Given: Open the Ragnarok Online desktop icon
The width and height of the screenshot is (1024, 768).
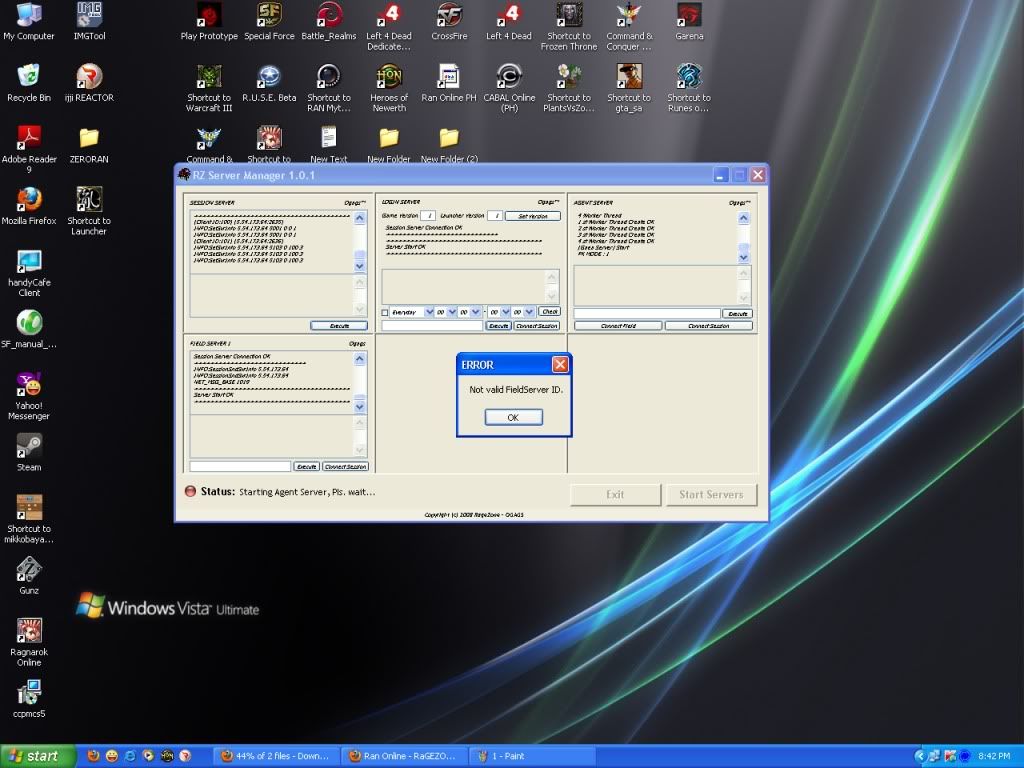Looking at the screenshot, I should click(29, 632).
